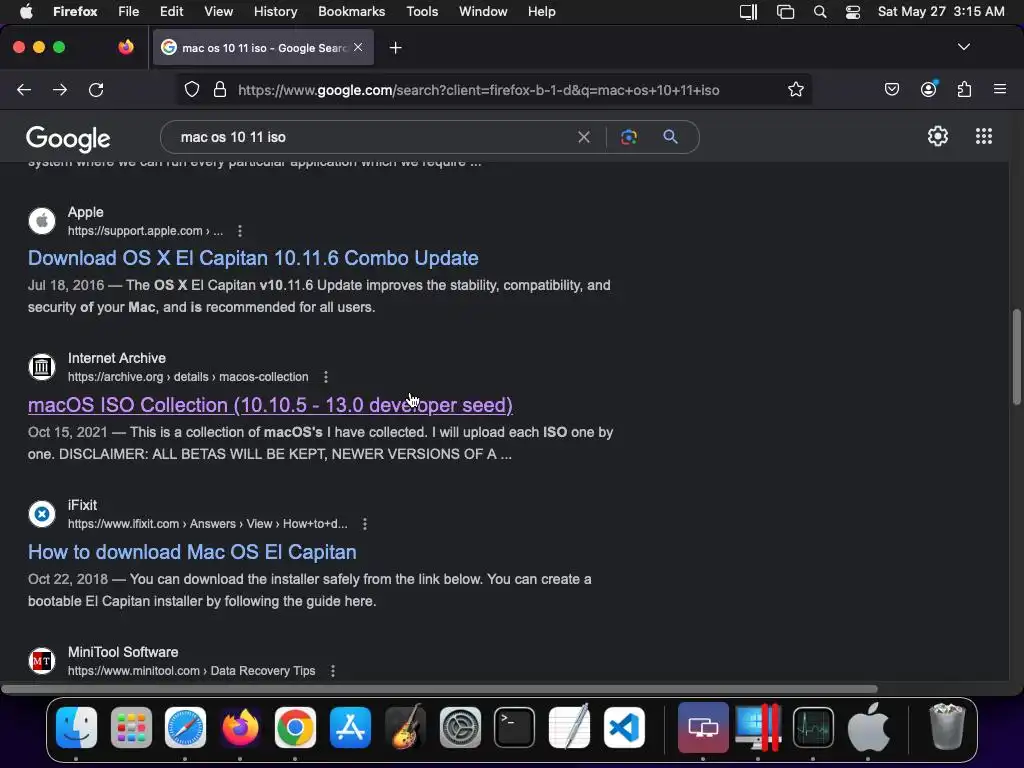Open the History menu

click(275, 12)
